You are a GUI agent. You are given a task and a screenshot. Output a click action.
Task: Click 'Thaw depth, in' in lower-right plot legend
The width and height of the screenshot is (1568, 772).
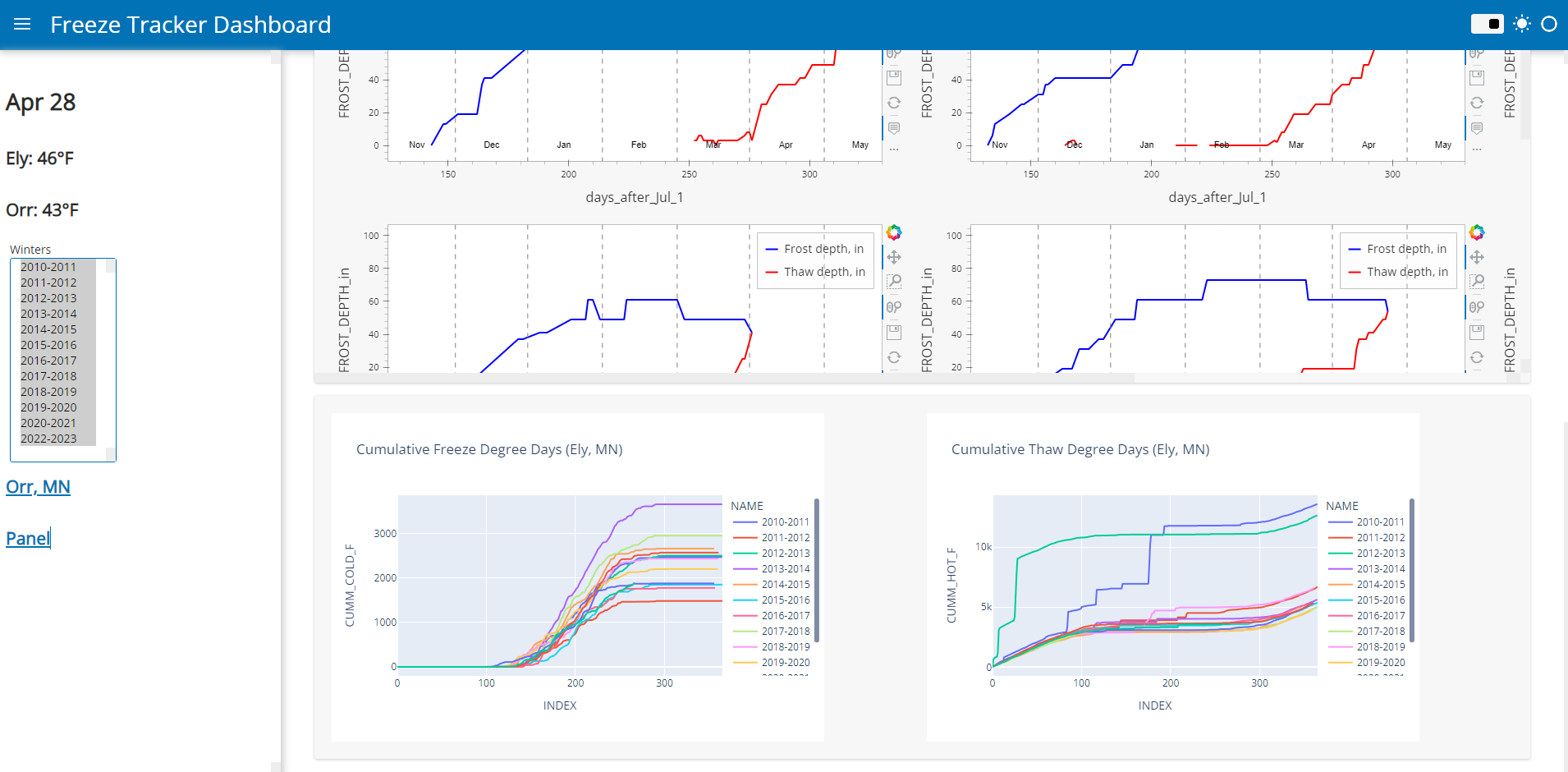coord(1398,272)
